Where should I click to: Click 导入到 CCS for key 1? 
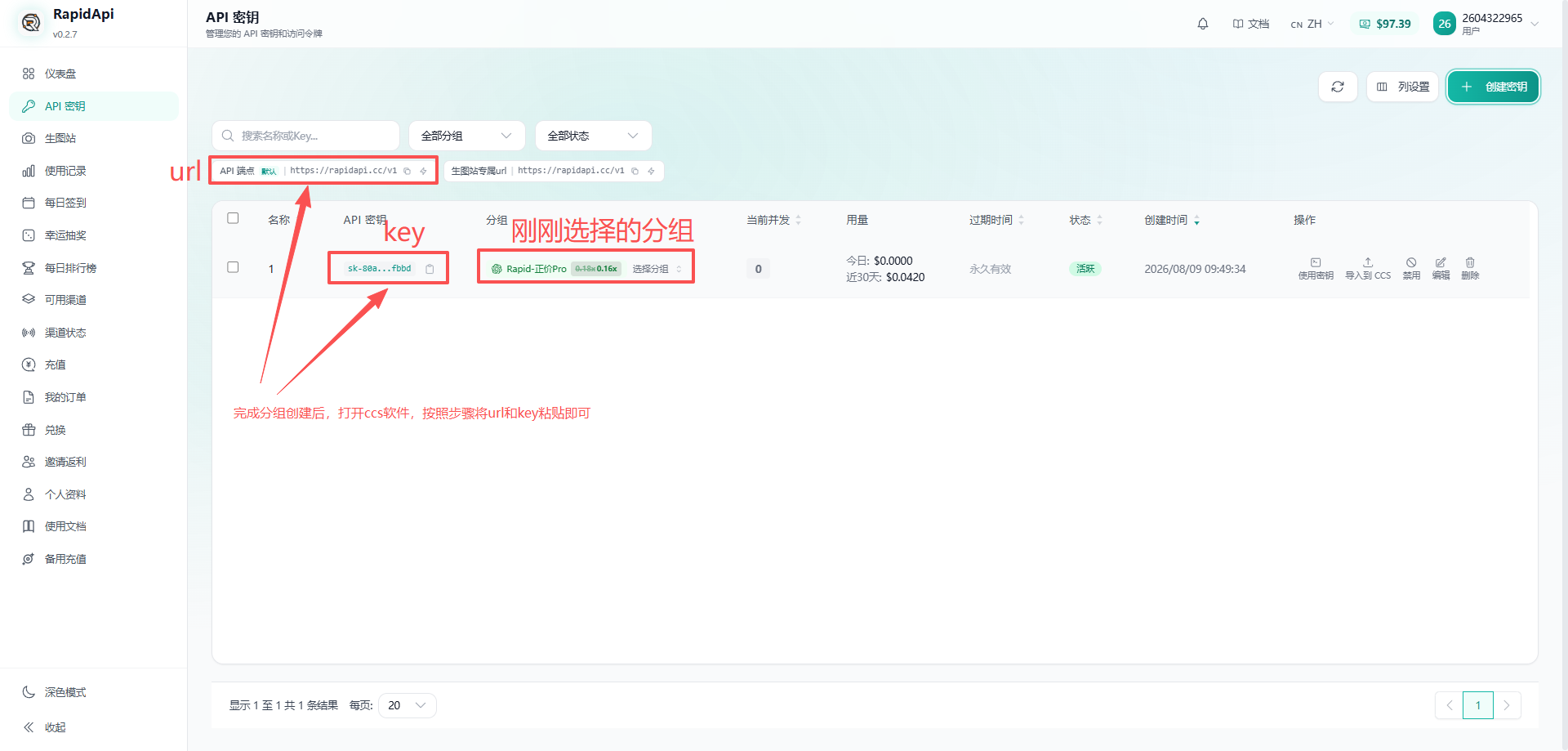[1368, 269]
